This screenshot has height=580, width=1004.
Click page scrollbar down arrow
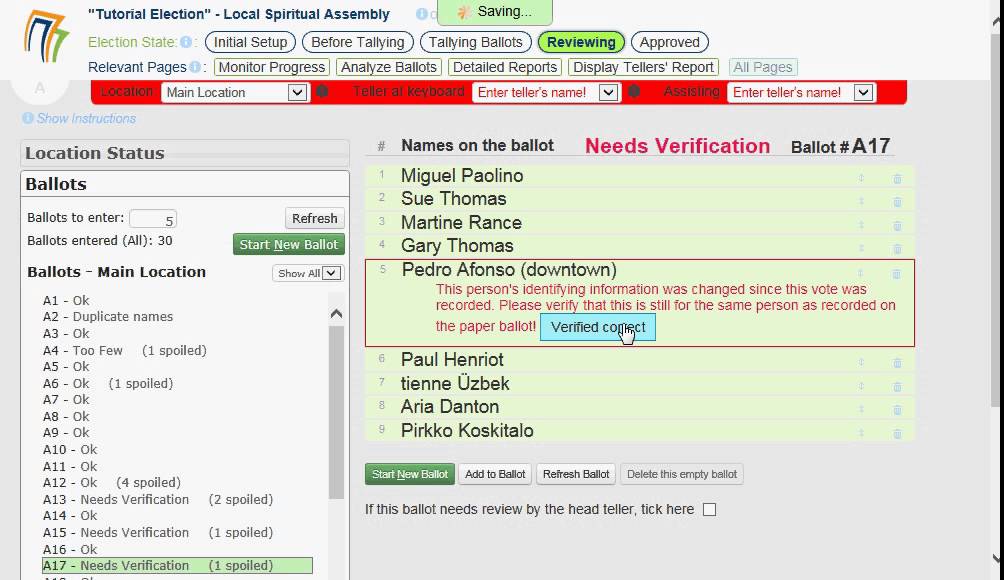997,558
